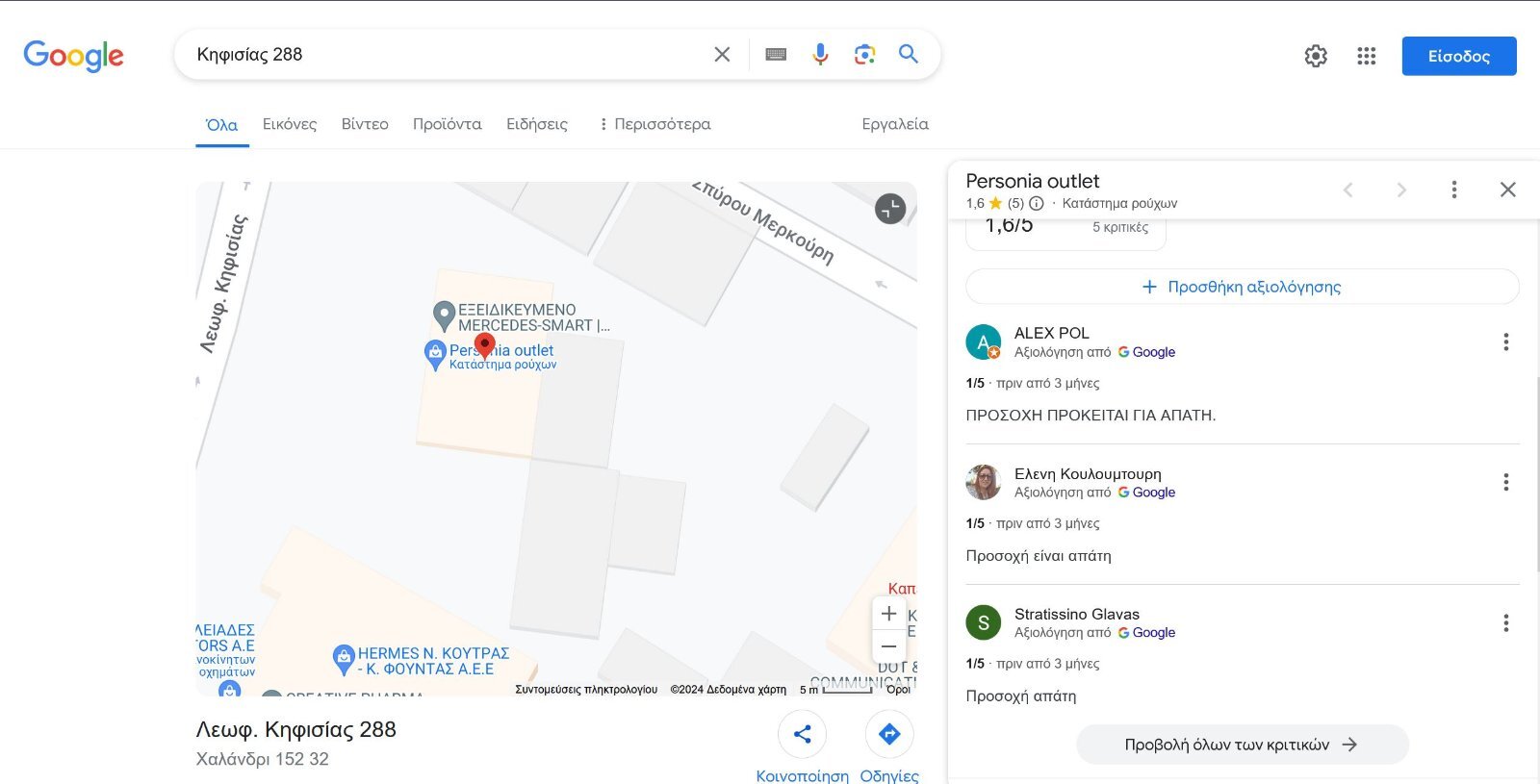Screen dimensions: 1540x784
Task: Expand the Περισσότερα menu
Action: [x=654, y=124]
